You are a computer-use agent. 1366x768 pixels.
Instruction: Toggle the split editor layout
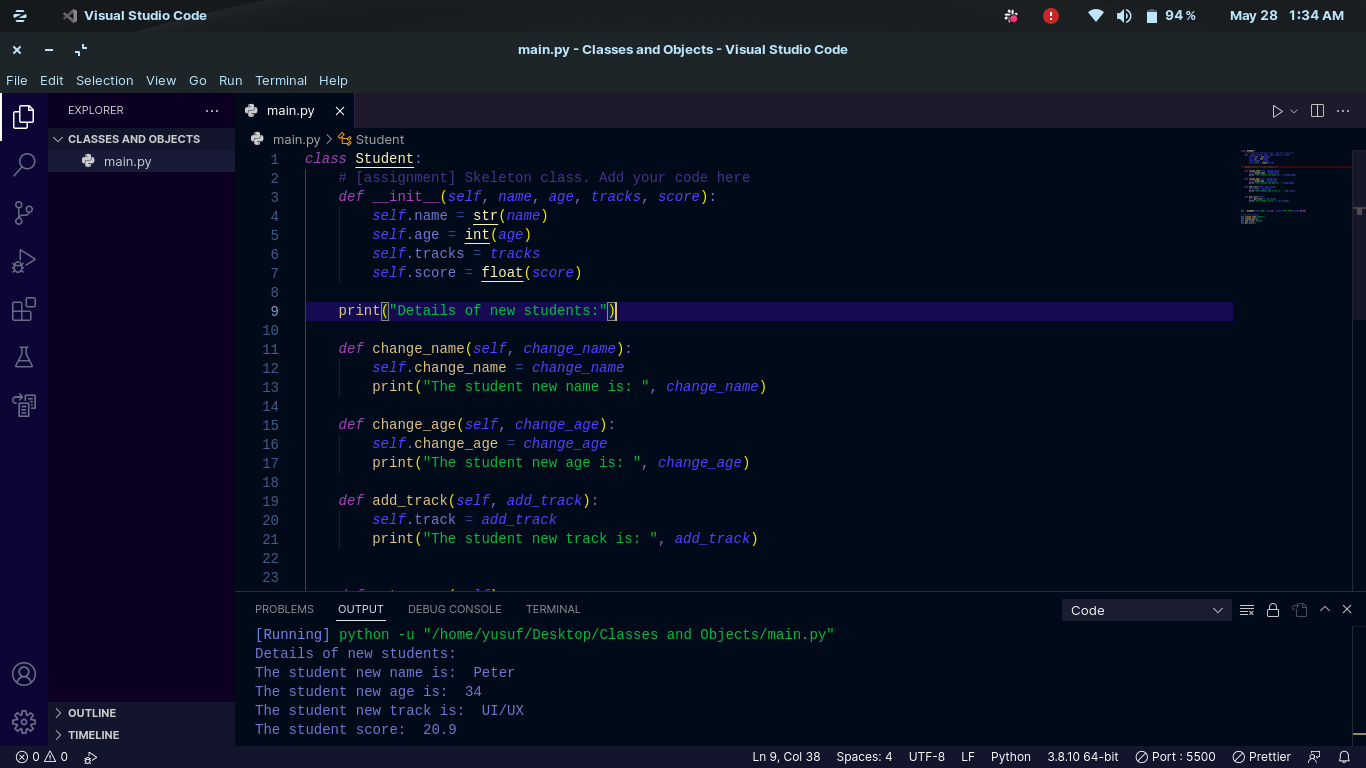[1315, 110]
